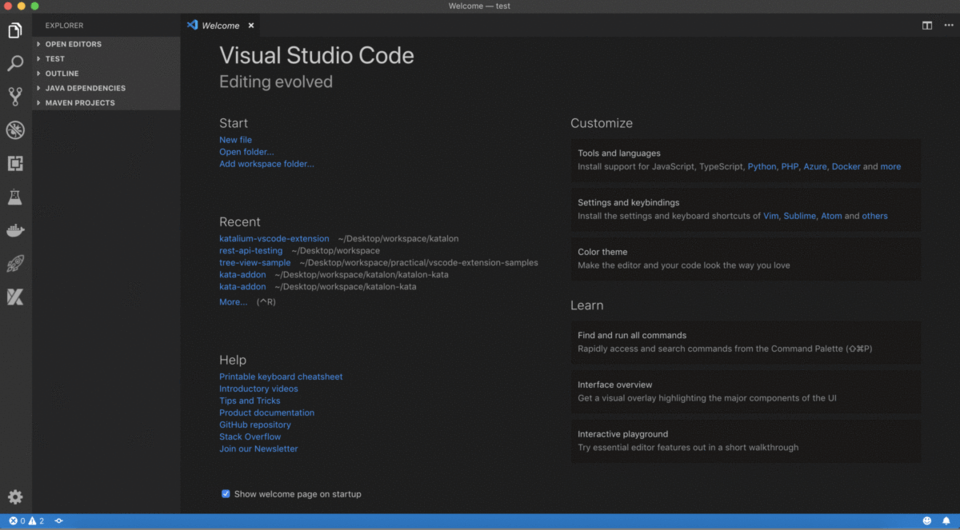Click the status bar icon beside the warnings count

pos(59,521)
